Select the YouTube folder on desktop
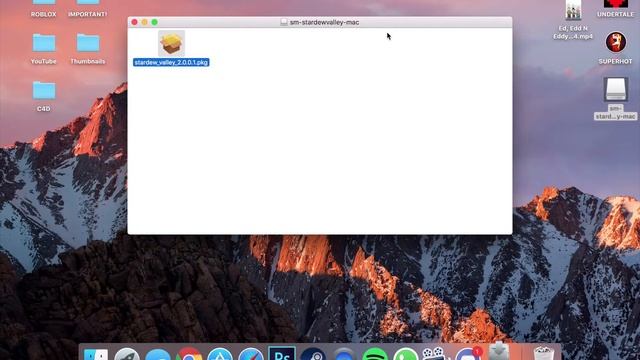This screenshot has width=640, height=360. click(x=44, y=43)
